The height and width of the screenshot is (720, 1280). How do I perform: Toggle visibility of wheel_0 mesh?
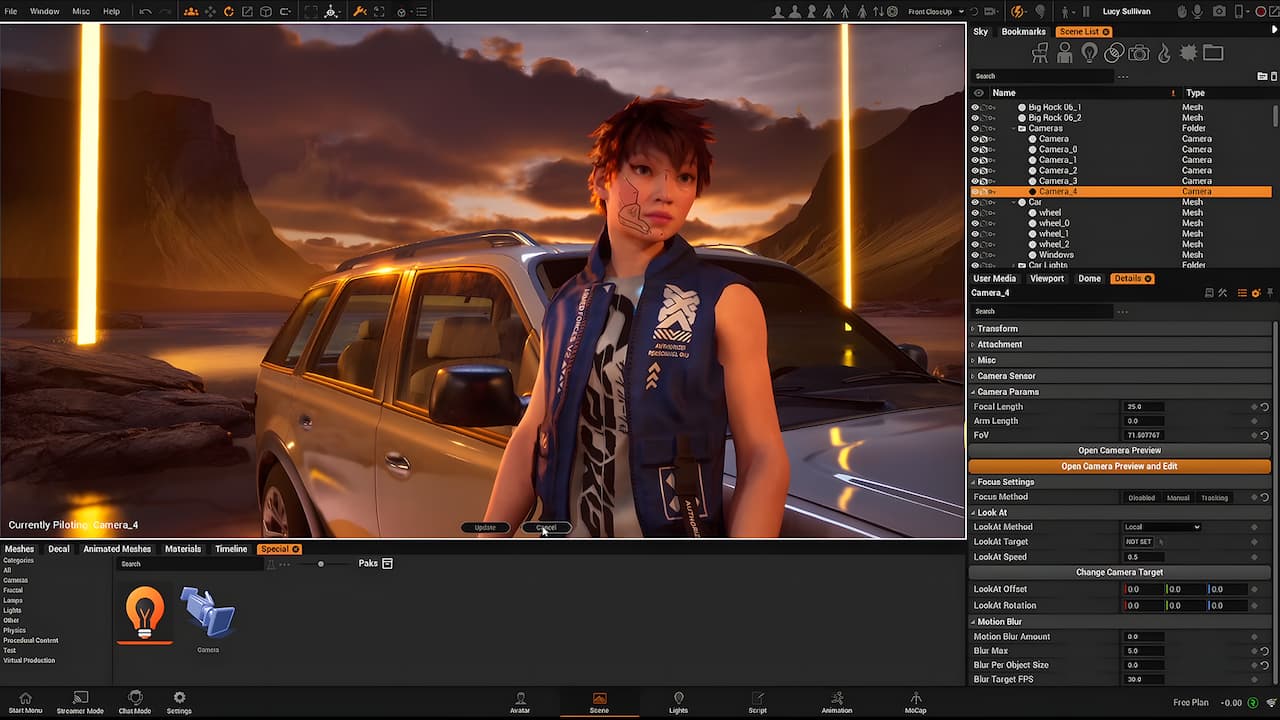(975, 223)
